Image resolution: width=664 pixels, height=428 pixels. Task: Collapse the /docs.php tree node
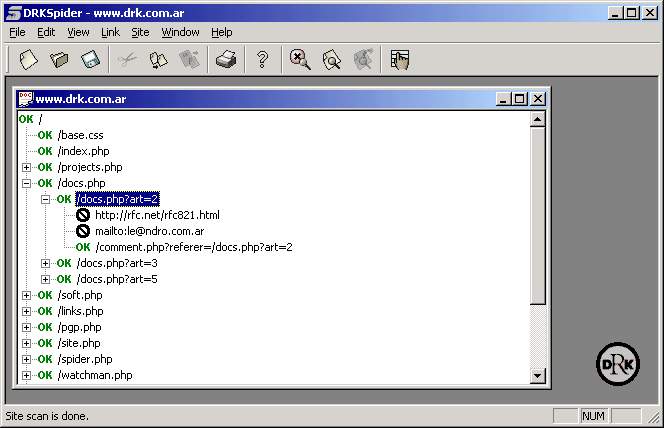26,183
